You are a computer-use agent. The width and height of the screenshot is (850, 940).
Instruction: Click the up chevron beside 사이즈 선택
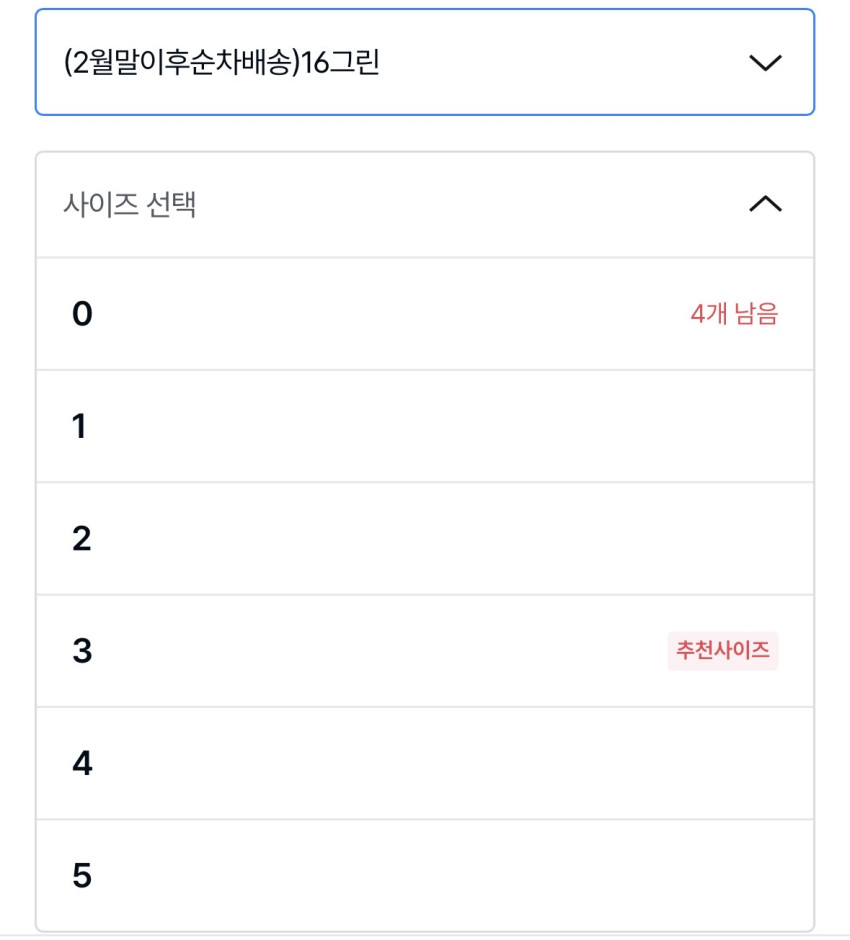pos(765,205)
